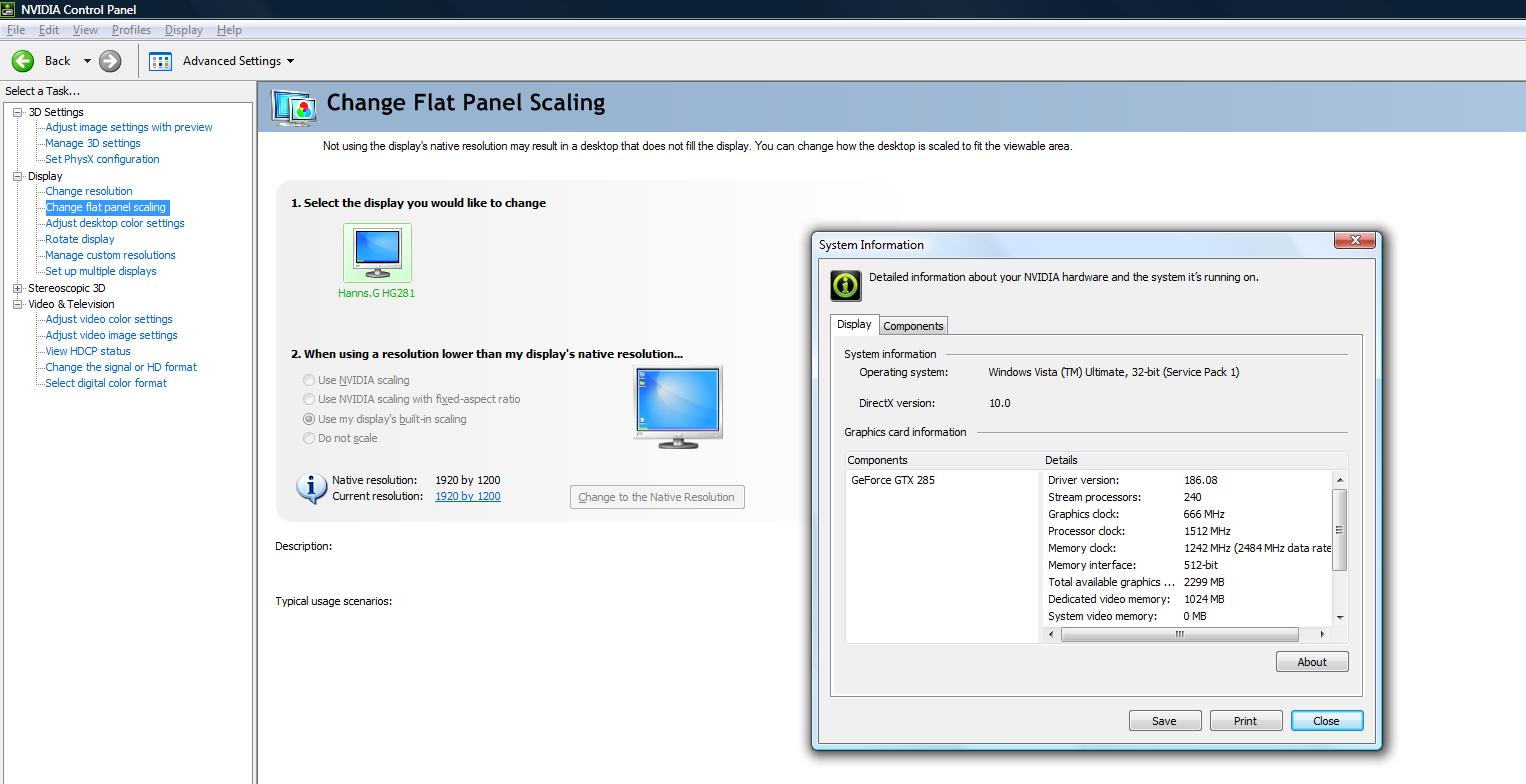
Task: Open the View menu
Action: coord(85,30)
